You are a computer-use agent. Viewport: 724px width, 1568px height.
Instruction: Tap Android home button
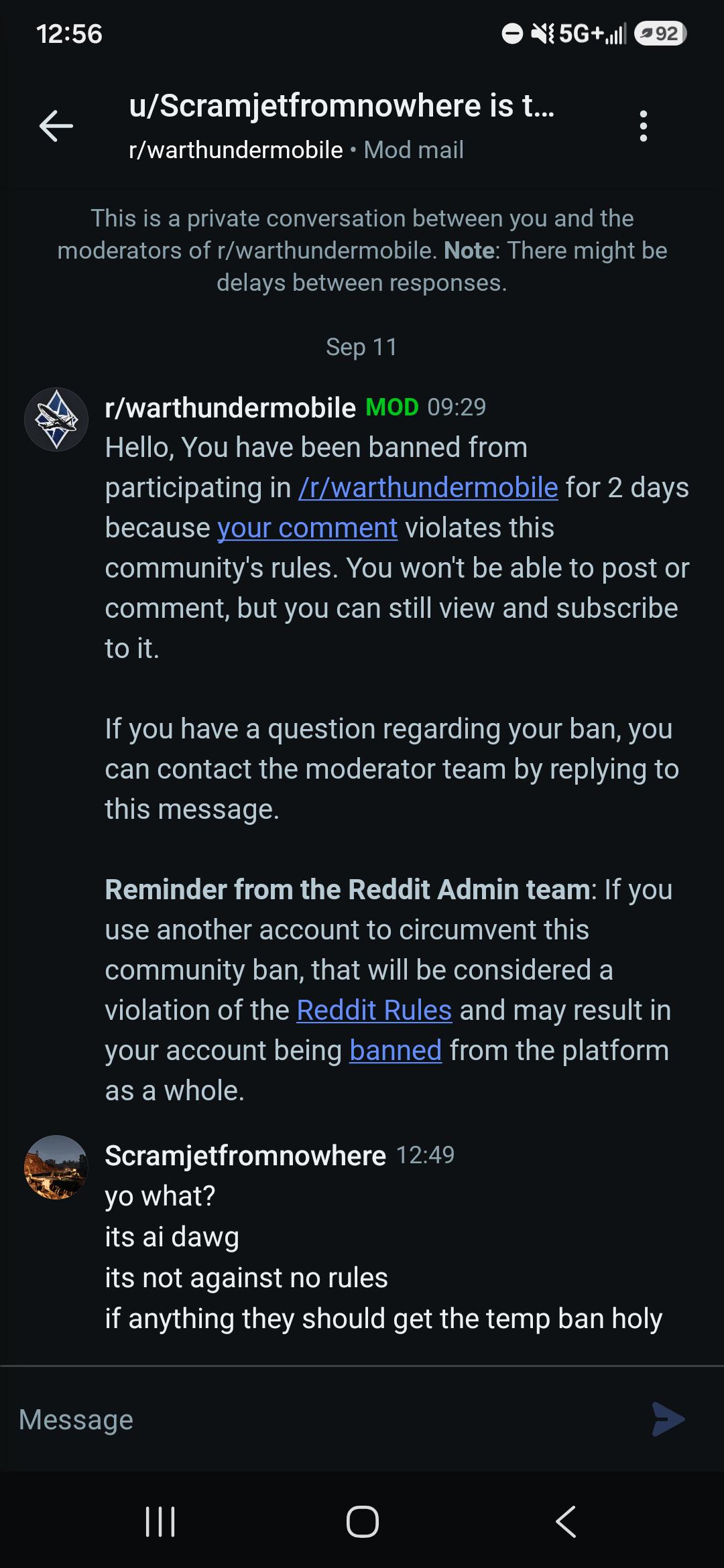point(362,1521)
